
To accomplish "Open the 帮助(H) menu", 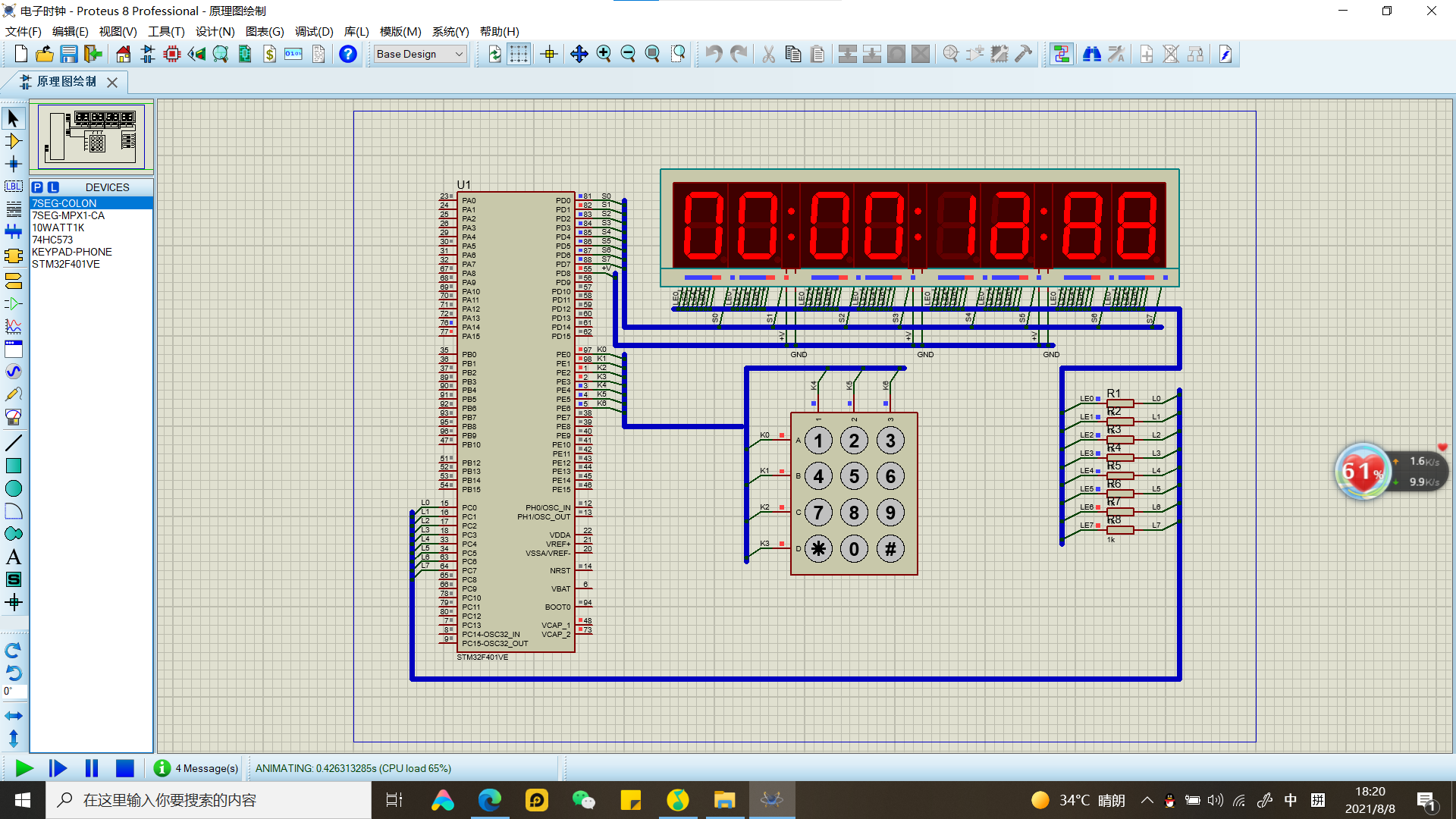I will [499, 31].
